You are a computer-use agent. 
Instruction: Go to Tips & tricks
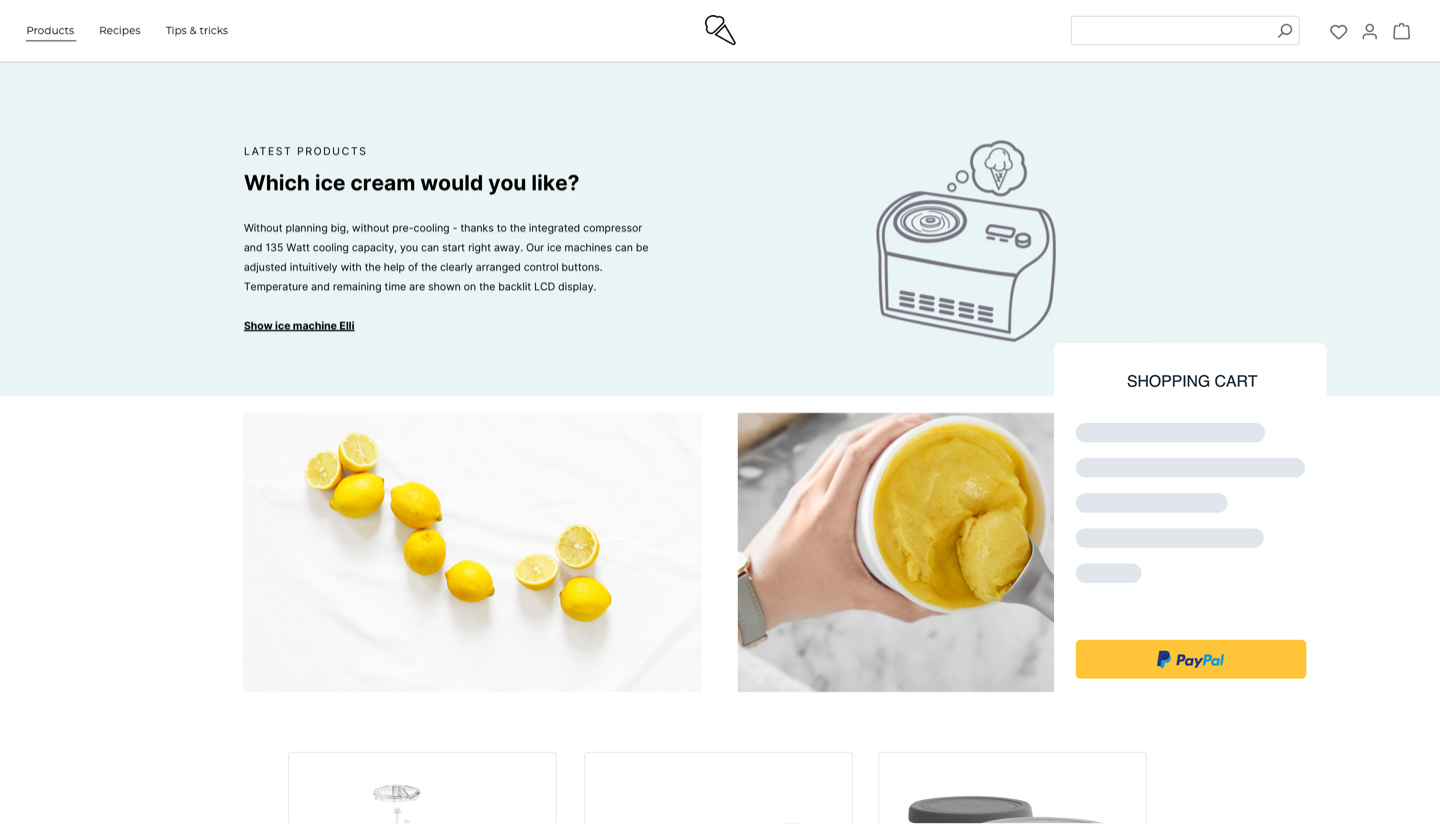point(197,31)
